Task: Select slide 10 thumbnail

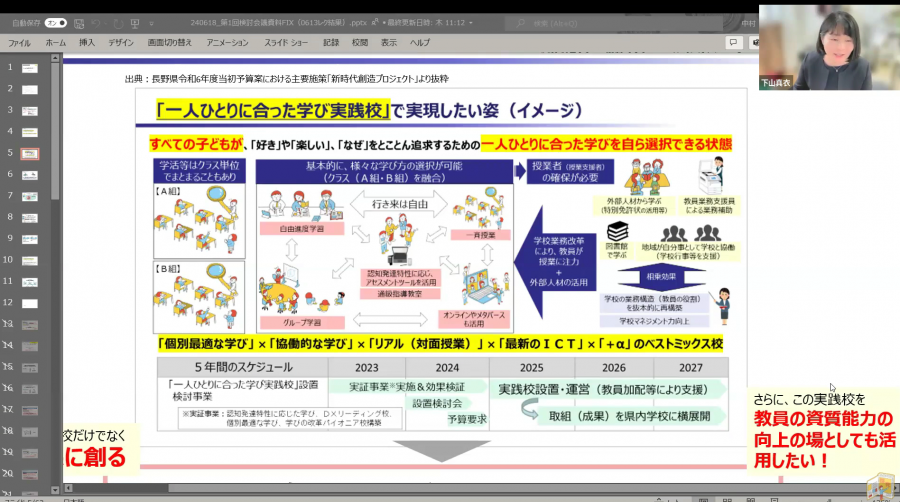Action: click(30, 260)
